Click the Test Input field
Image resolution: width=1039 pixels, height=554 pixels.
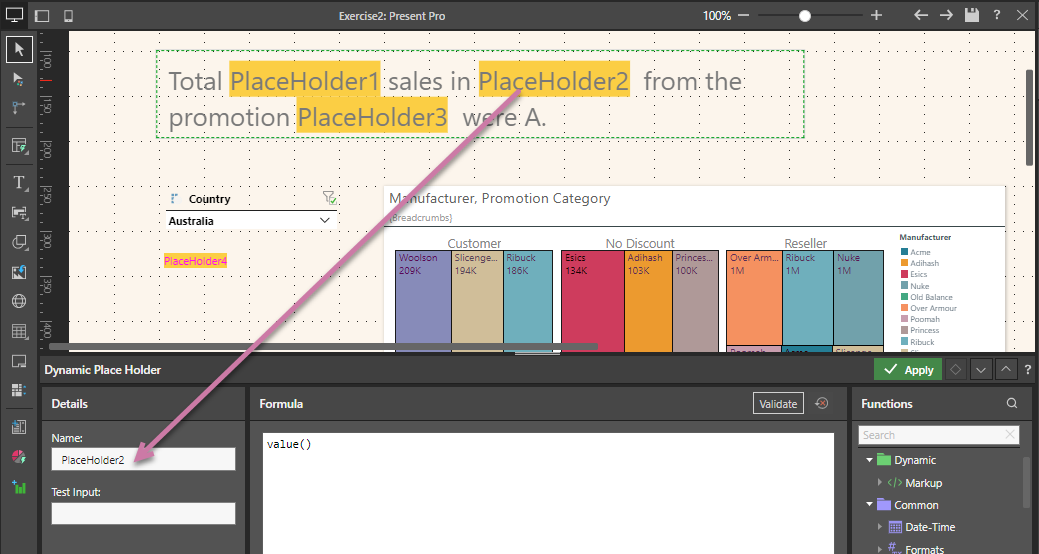pyautogui.click(x=143, y=514)
